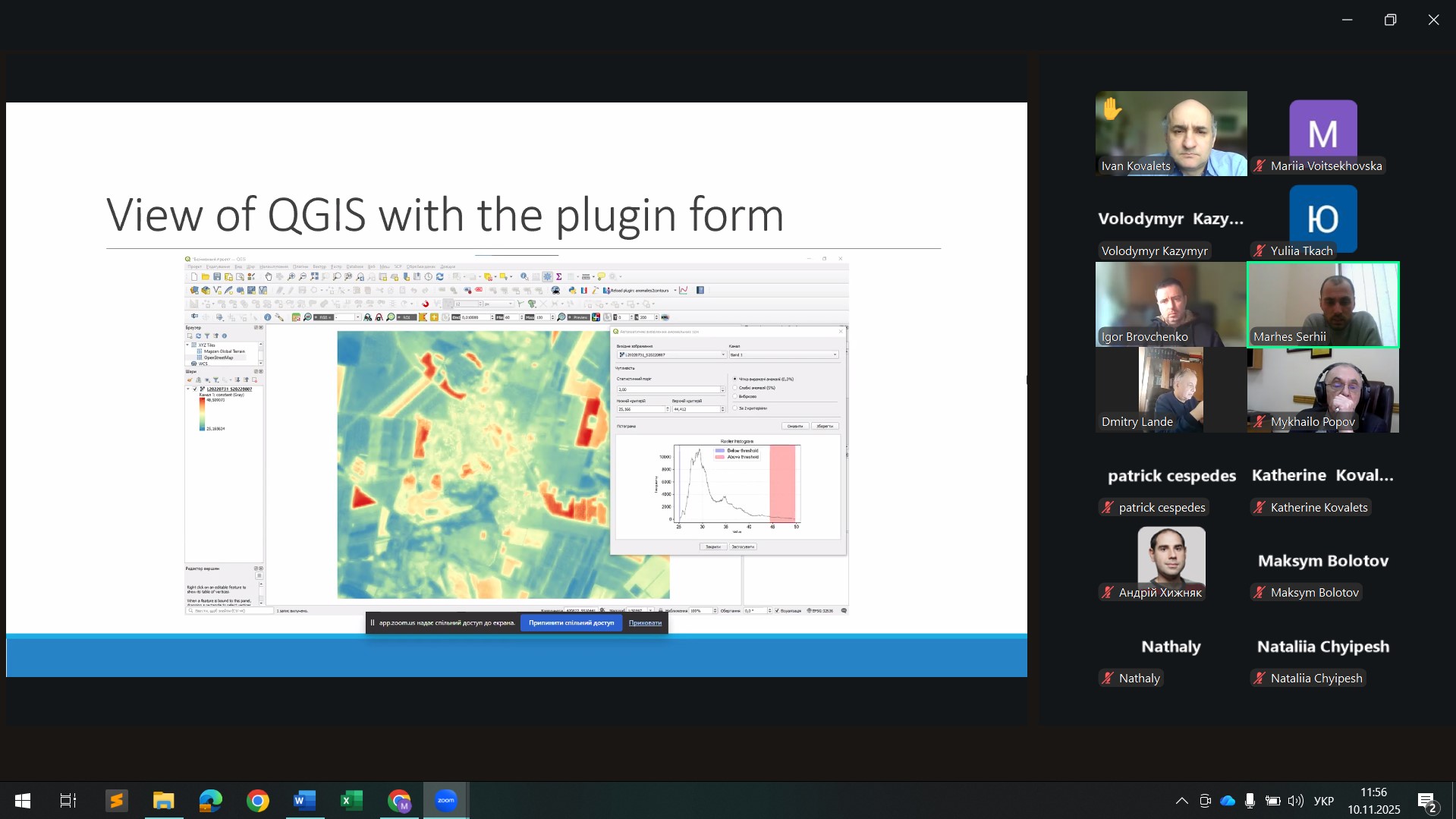
Task: Open the SCP menu in QGIS
Action: point(398,266)
